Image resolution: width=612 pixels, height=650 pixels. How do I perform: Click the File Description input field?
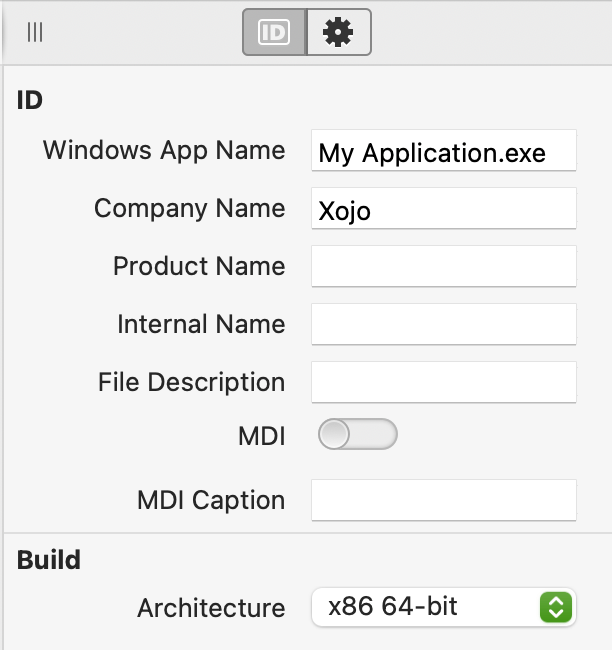[x=444, y=382]
